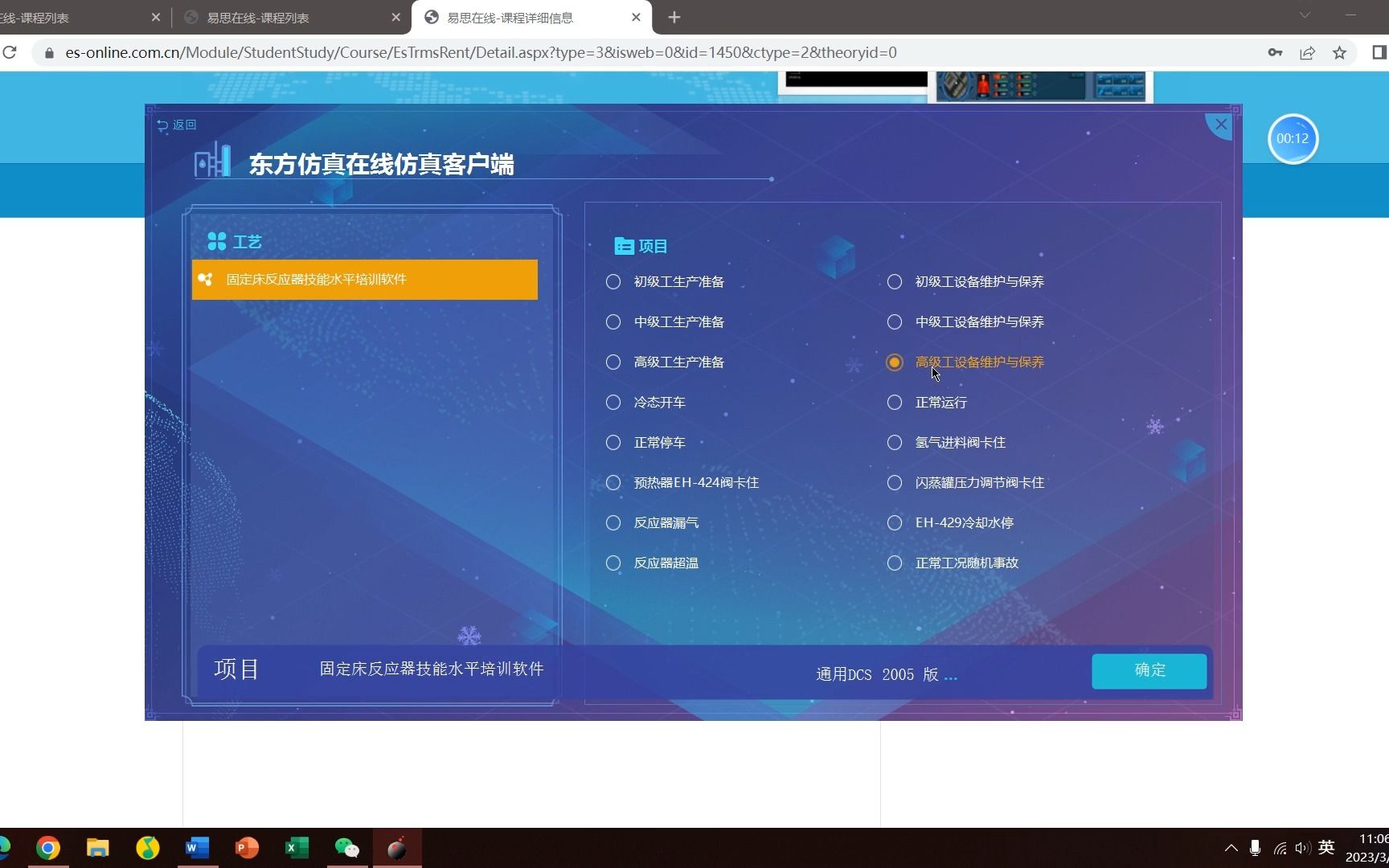Open network status tray icon
This screenshot has width=1389, height=868.
pyautogui.click(x=1280, y=848)
